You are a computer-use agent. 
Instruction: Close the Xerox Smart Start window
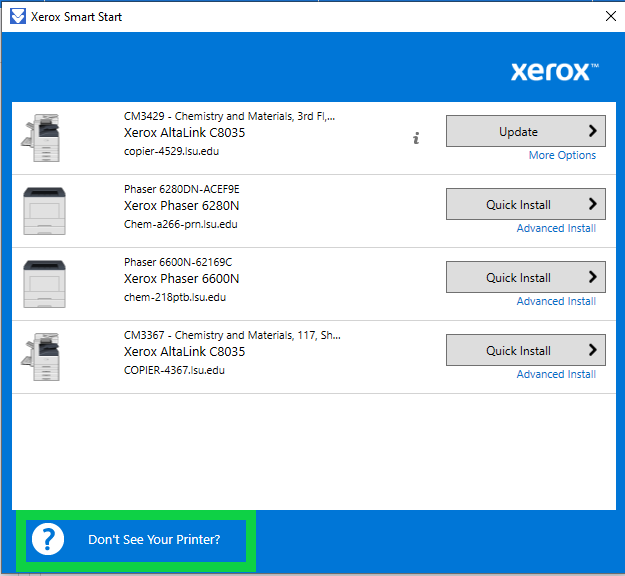click(x=610, y=17)
